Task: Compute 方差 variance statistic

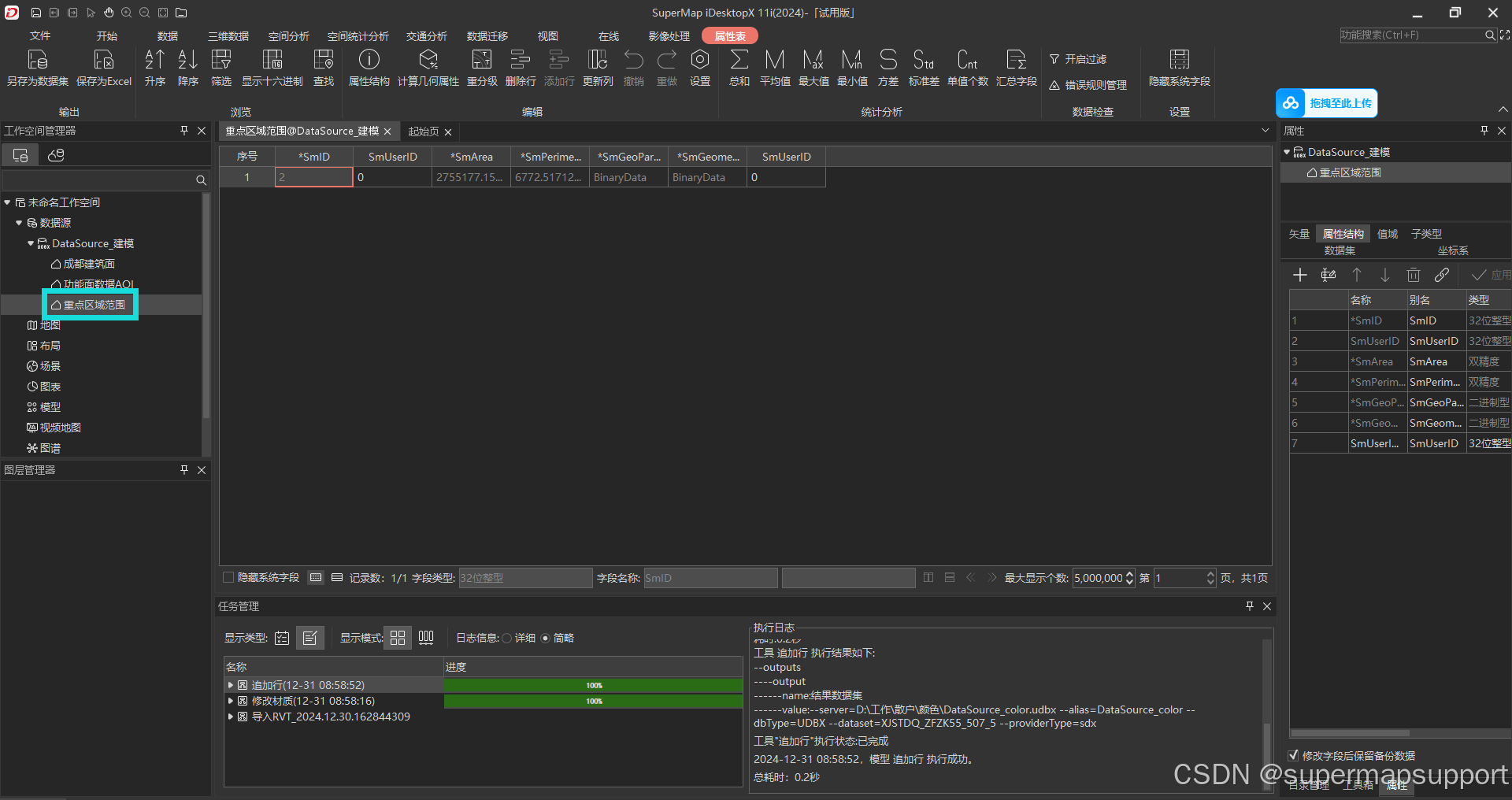Action: (x=888, y=60)
